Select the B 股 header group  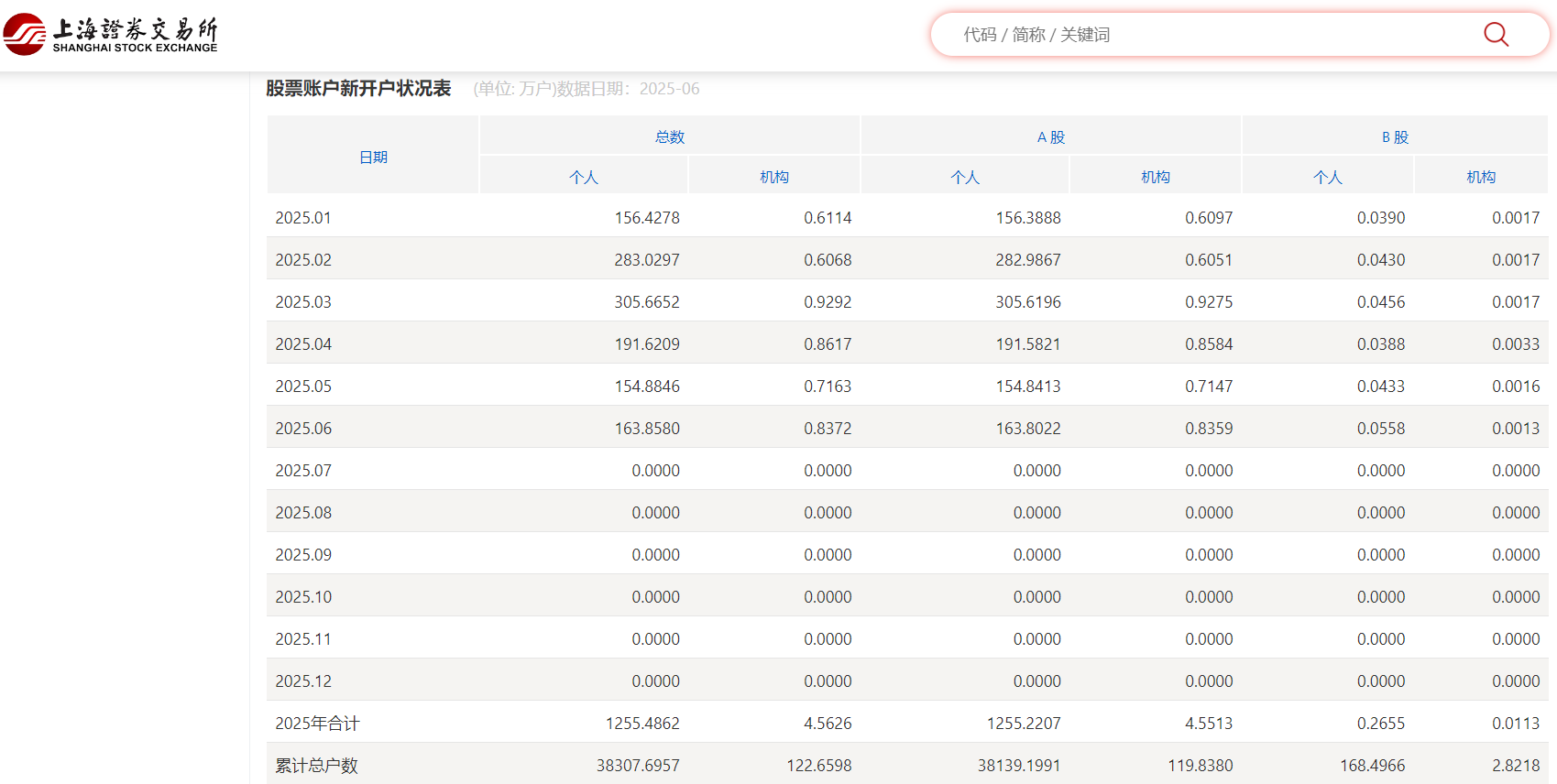[1395, 137]
